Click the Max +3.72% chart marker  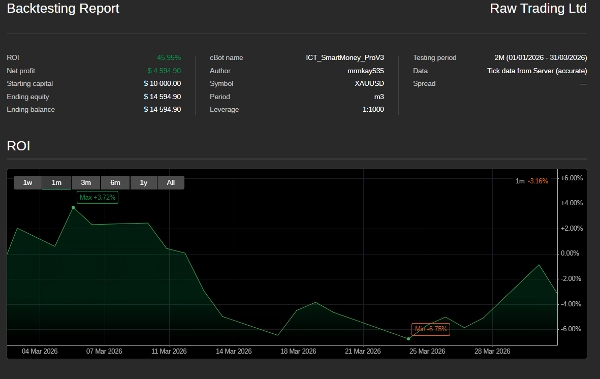(97, 198)
